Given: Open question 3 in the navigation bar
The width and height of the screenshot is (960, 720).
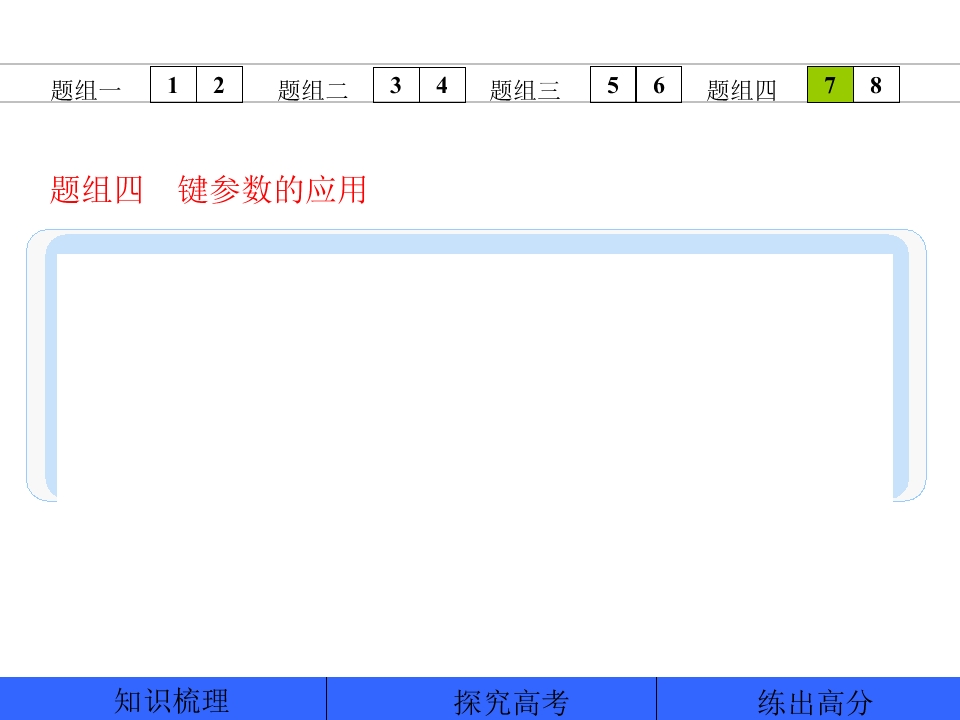Looking at the screenshot, I should [396, 84].
